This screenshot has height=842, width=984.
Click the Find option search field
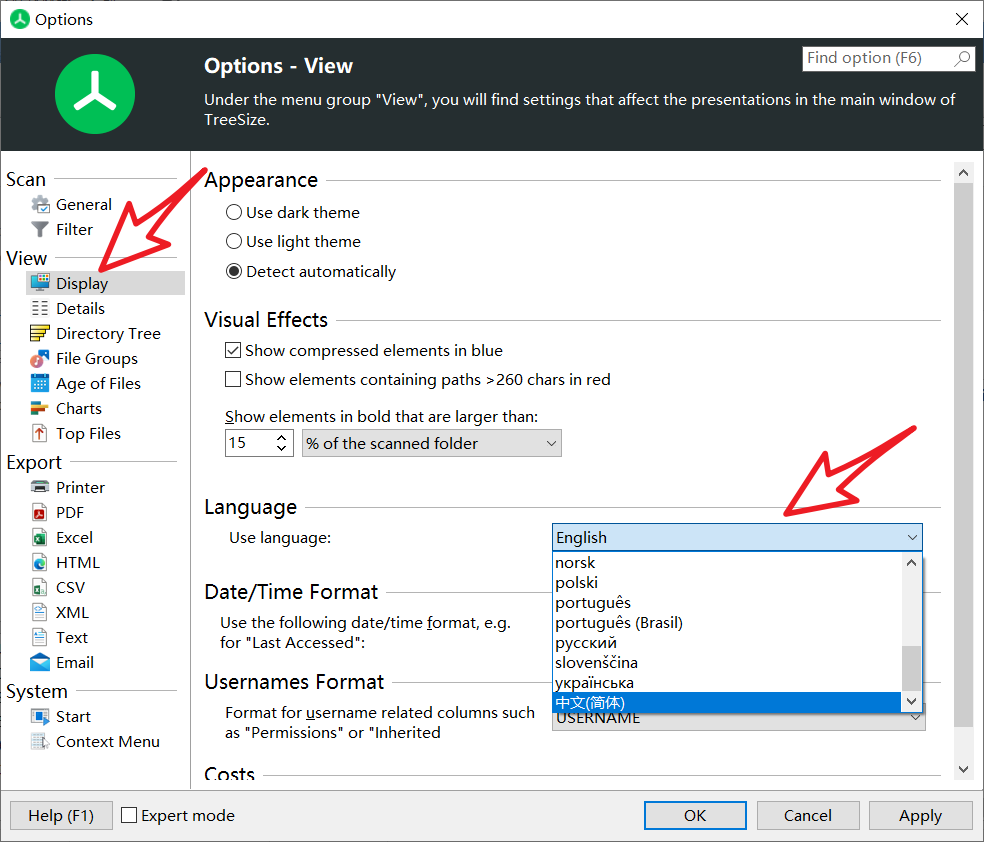(877, 59)
